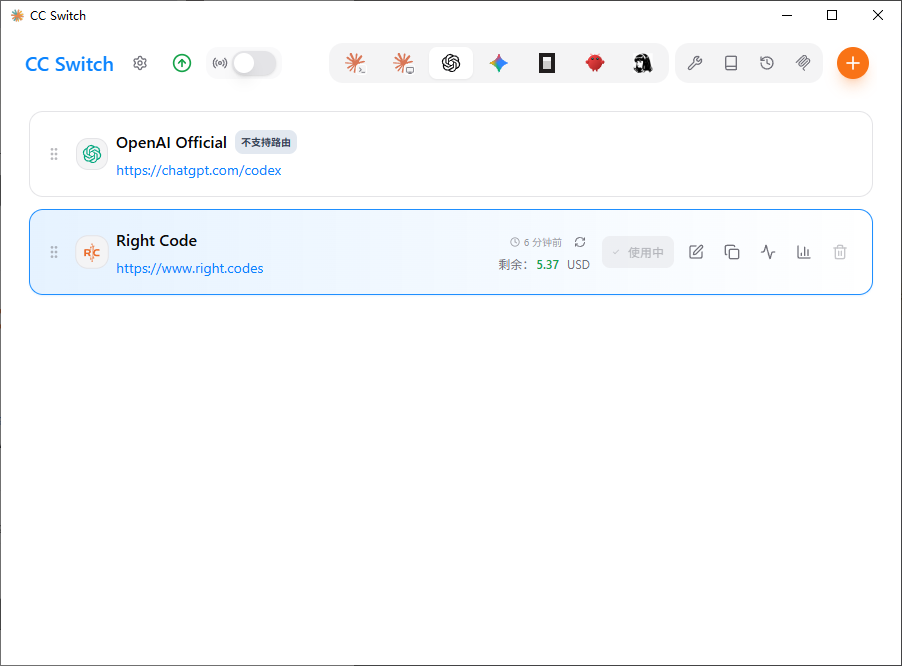Open the www.right.codes link

point(190,268)
